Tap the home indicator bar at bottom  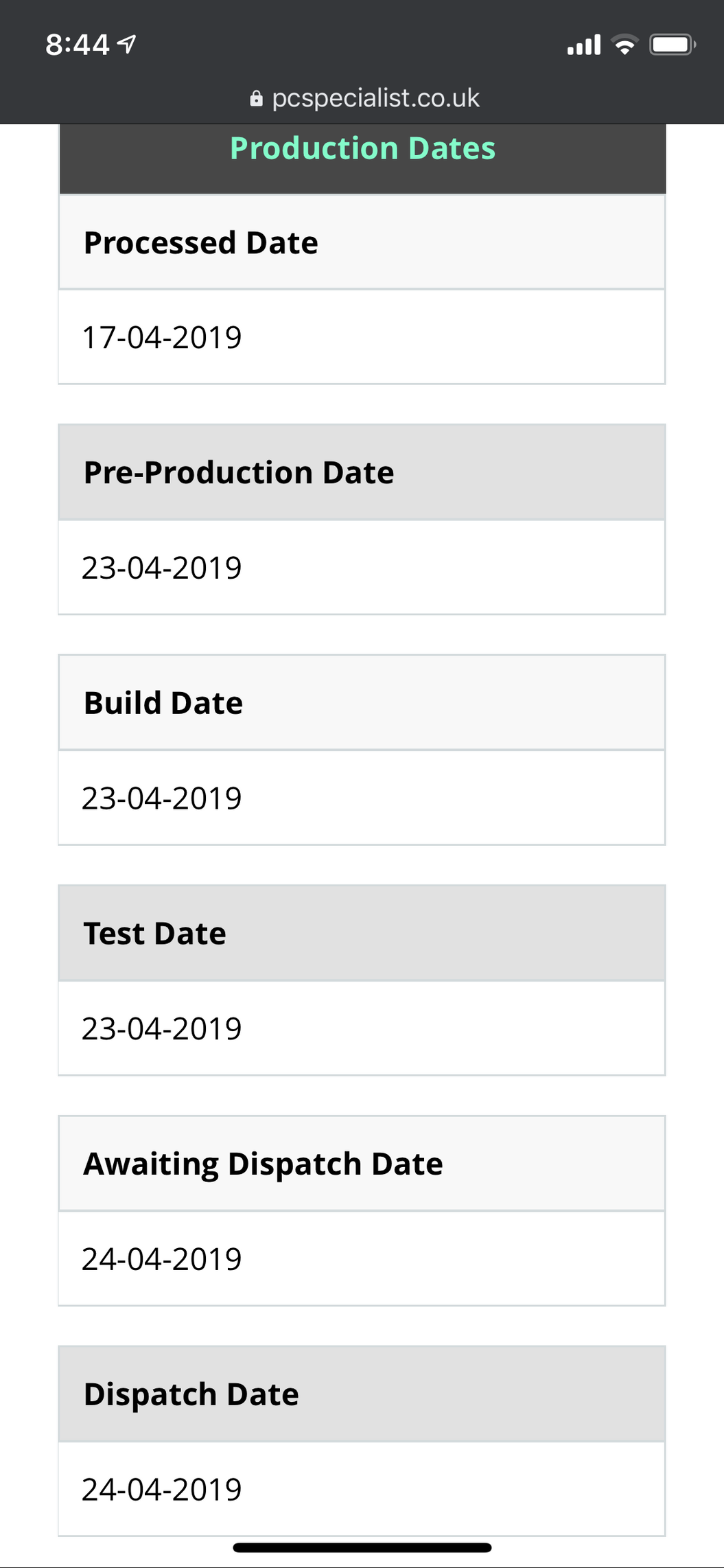pos(362,1547)
